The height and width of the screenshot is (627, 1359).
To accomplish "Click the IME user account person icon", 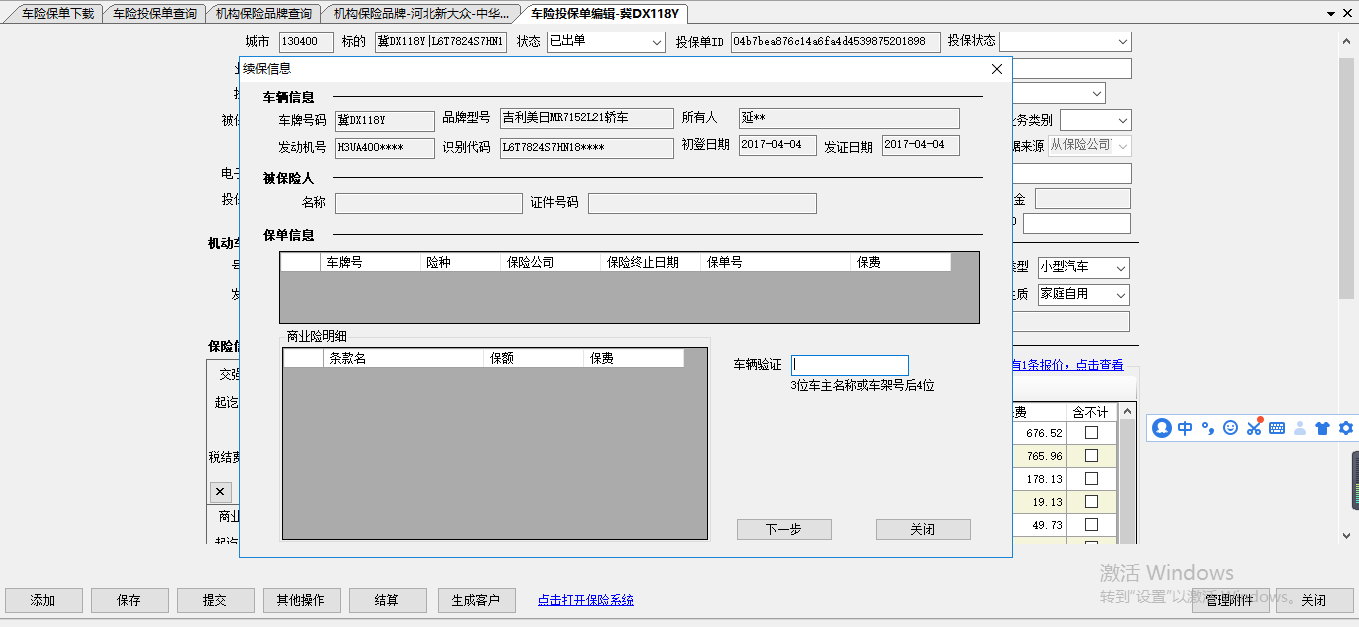I will click(x=1300, y=428).
